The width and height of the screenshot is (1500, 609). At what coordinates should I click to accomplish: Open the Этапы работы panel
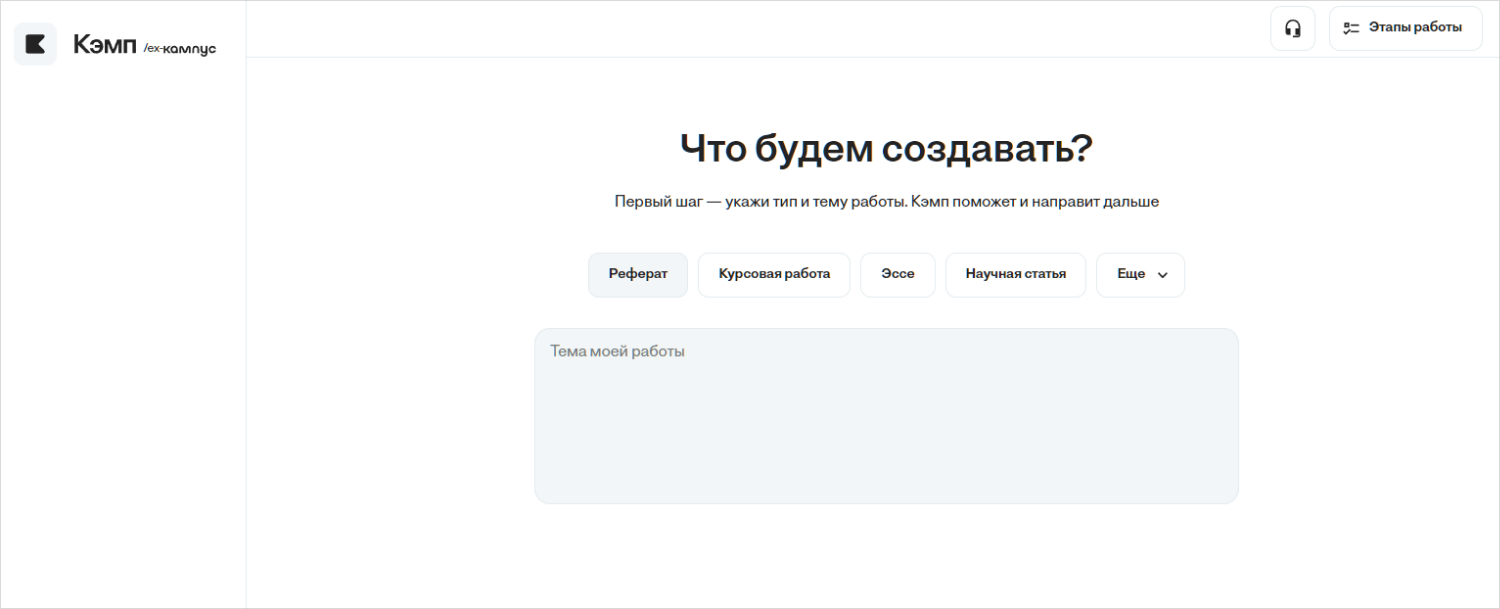1405,28
